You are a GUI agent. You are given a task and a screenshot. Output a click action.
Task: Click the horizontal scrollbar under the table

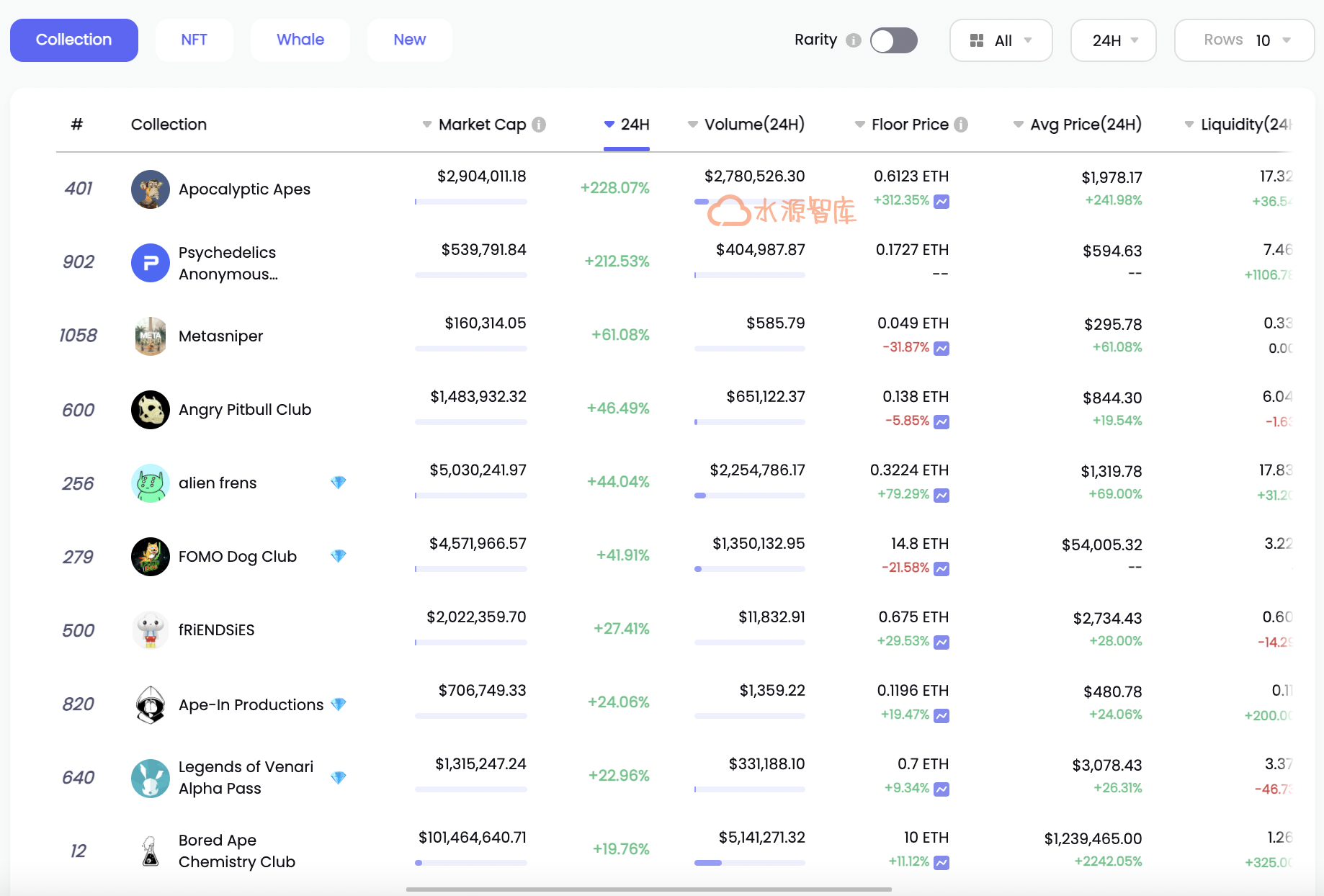point(649,890)
